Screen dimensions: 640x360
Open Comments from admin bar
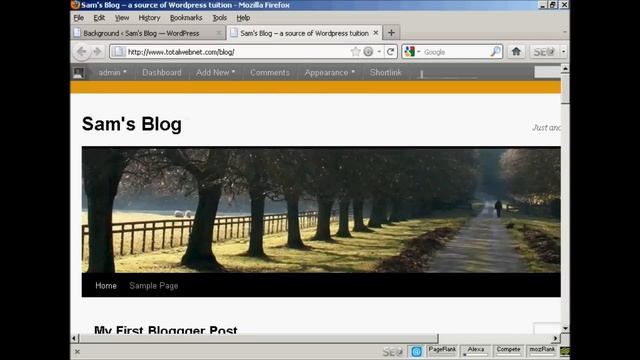click(x=270, y=72)
